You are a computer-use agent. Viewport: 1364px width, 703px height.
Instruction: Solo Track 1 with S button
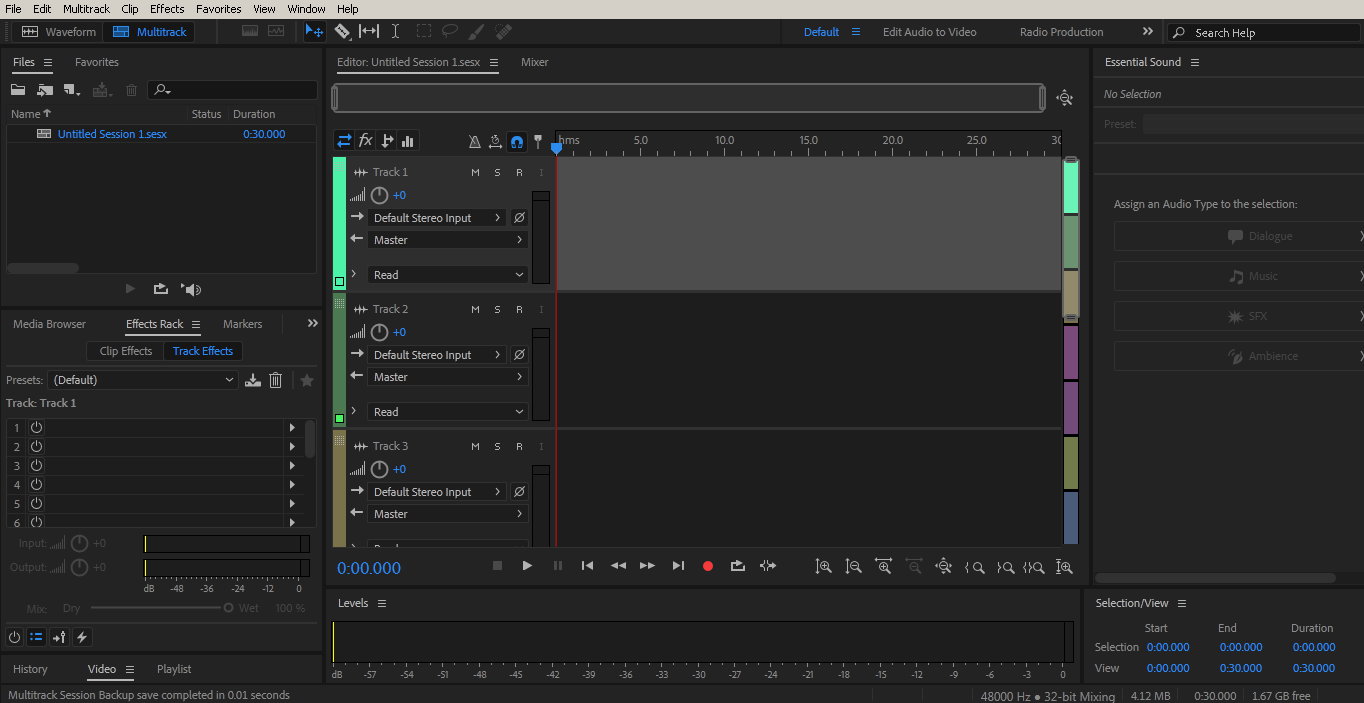click(497, 172)
